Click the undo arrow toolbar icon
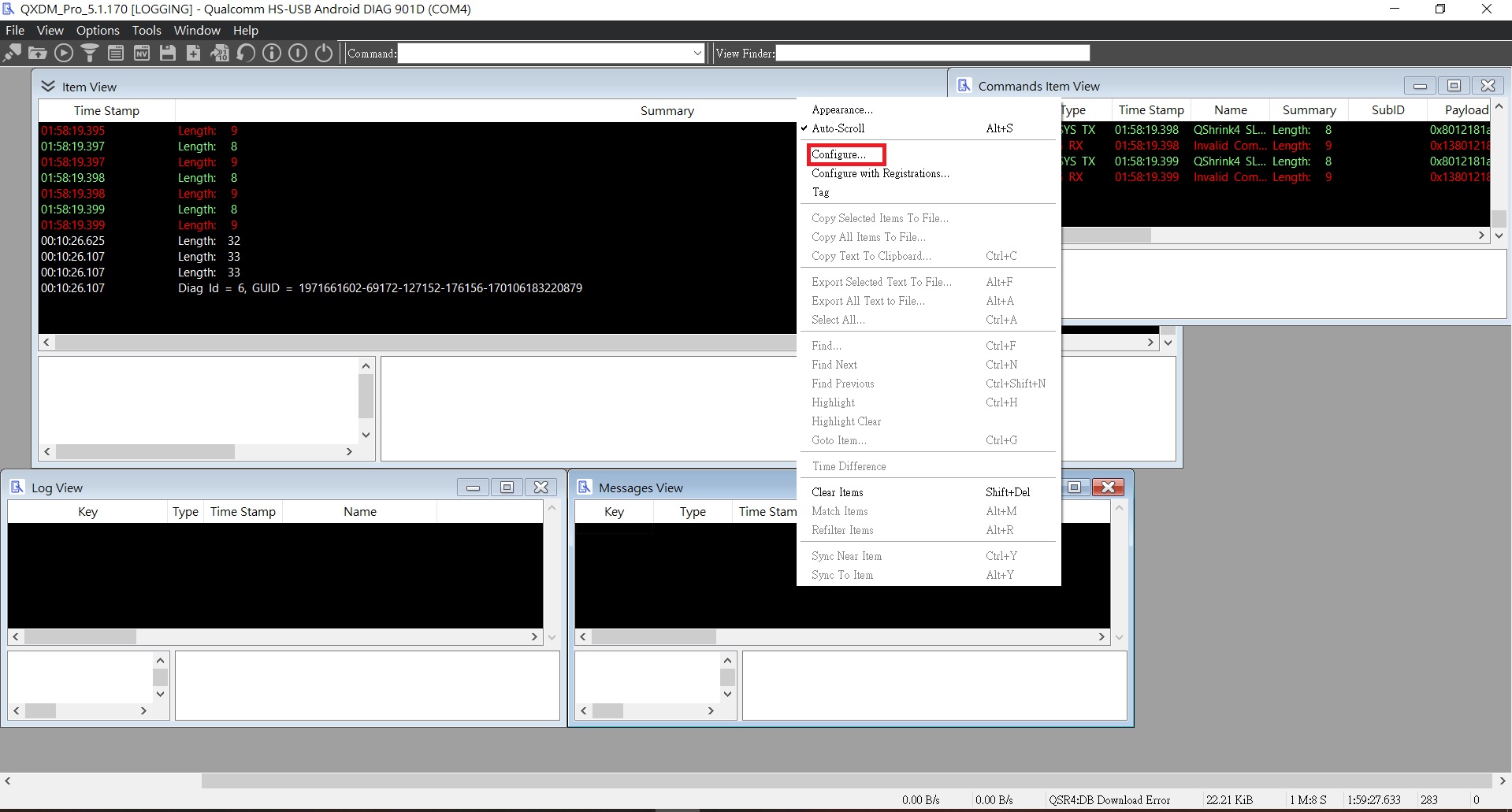 [x=246, y=54]
